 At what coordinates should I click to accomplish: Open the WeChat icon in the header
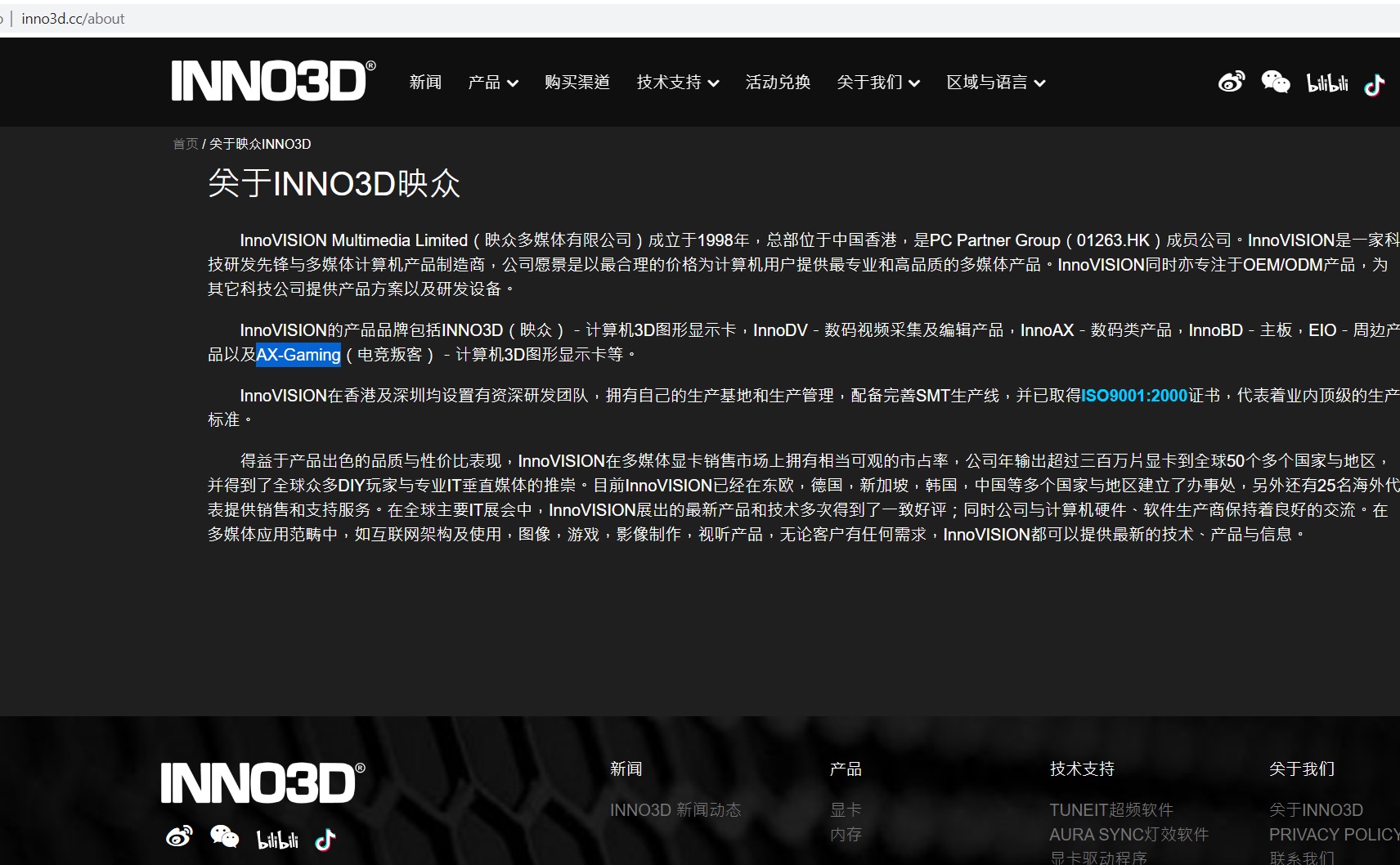coord(1276,82)
